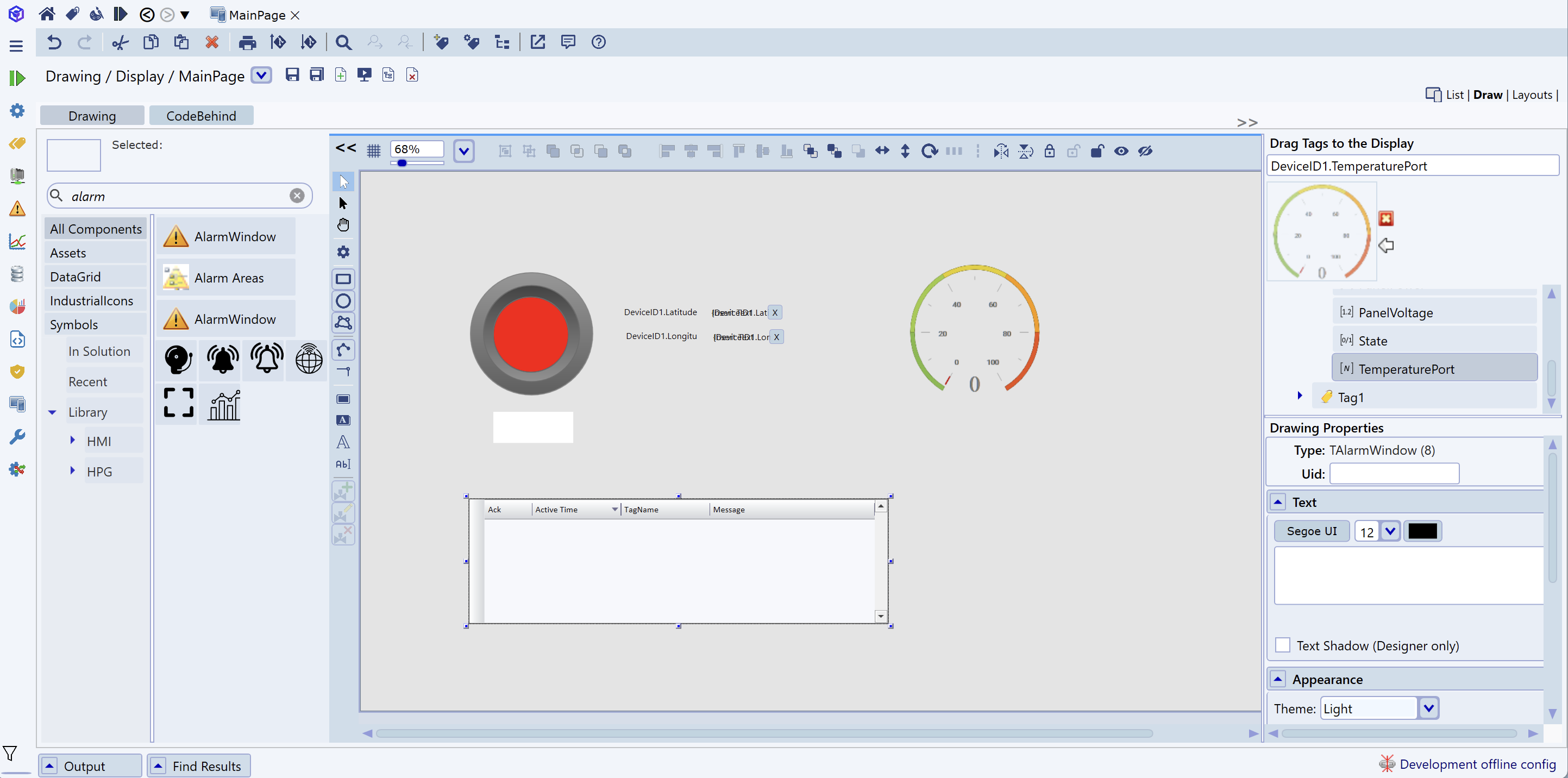Select the Ellipse drawing tool
Image resolution: width=1568 pixels, height=778 pixels.
coord(343,301)
